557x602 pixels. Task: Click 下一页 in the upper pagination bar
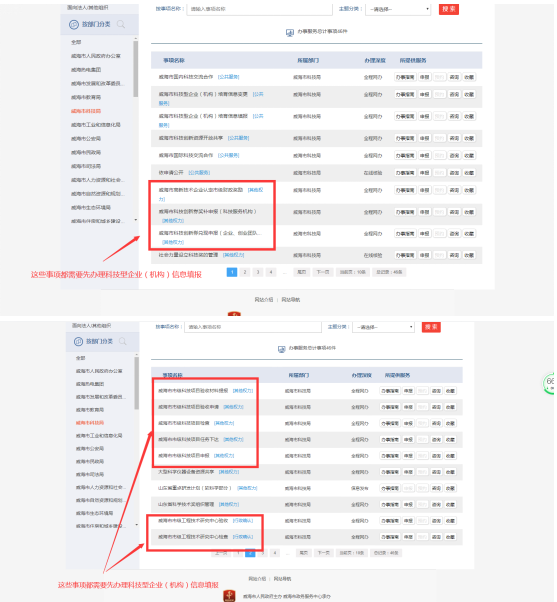point(322,272)
